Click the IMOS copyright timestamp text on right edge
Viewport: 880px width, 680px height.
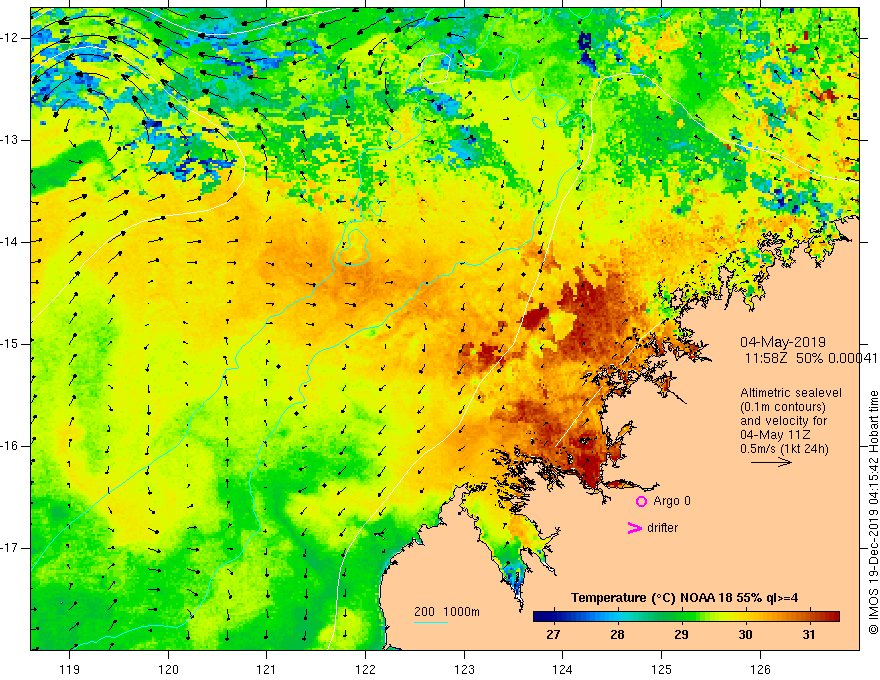[x=873, y=512]
